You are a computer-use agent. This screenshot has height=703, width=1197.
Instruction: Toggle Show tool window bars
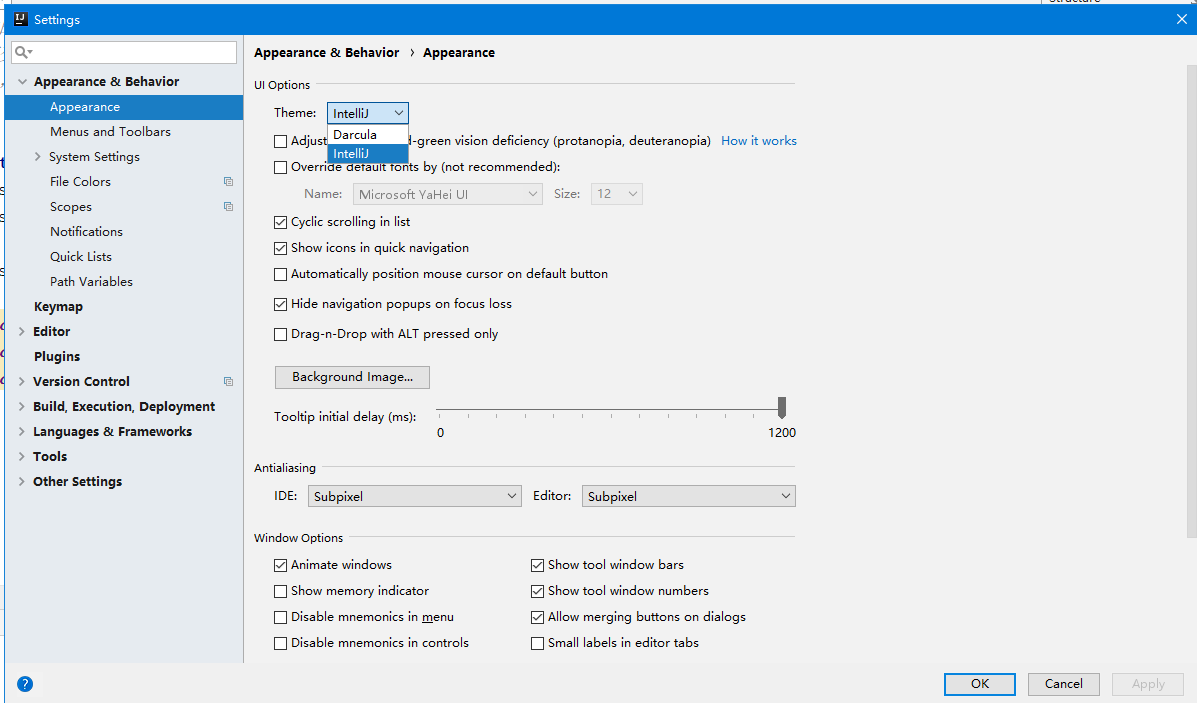(537, 566)
